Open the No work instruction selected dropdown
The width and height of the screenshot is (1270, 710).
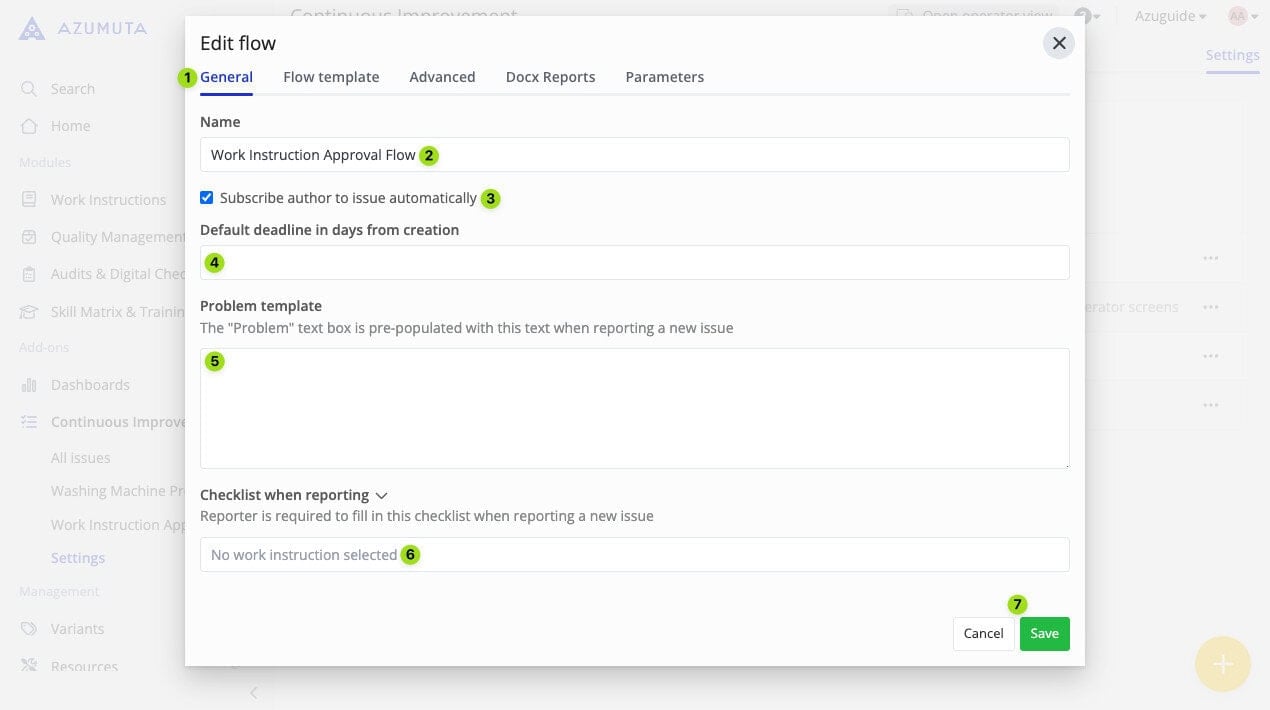(634, 555)
